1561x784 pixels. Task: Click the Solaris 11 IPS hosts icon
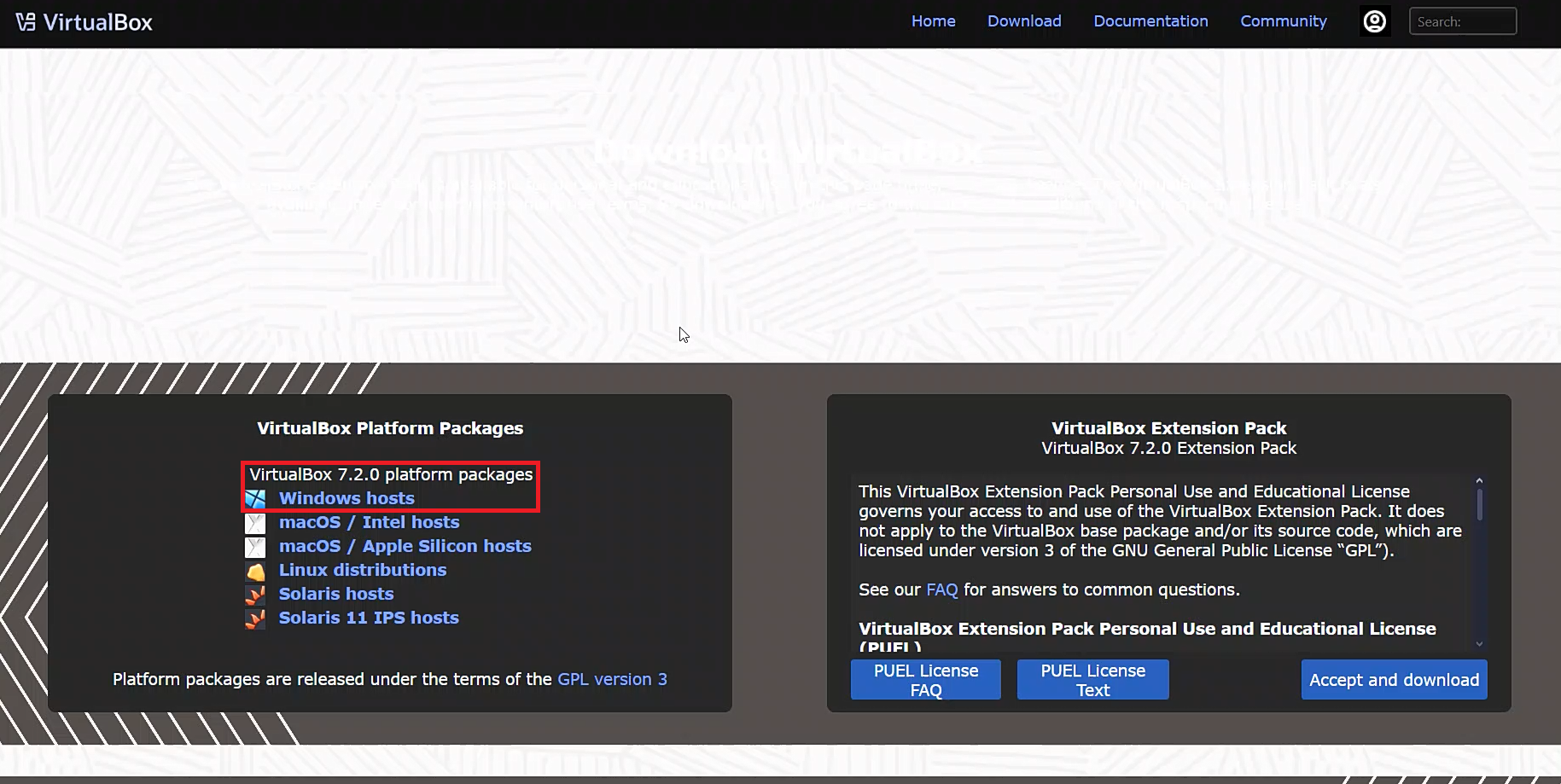(255, 618)
